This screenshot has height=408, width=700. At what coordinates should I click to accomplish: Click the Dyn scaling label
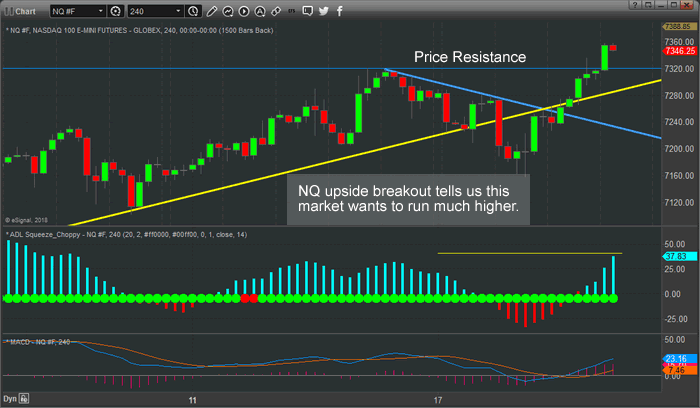(10, 399)
